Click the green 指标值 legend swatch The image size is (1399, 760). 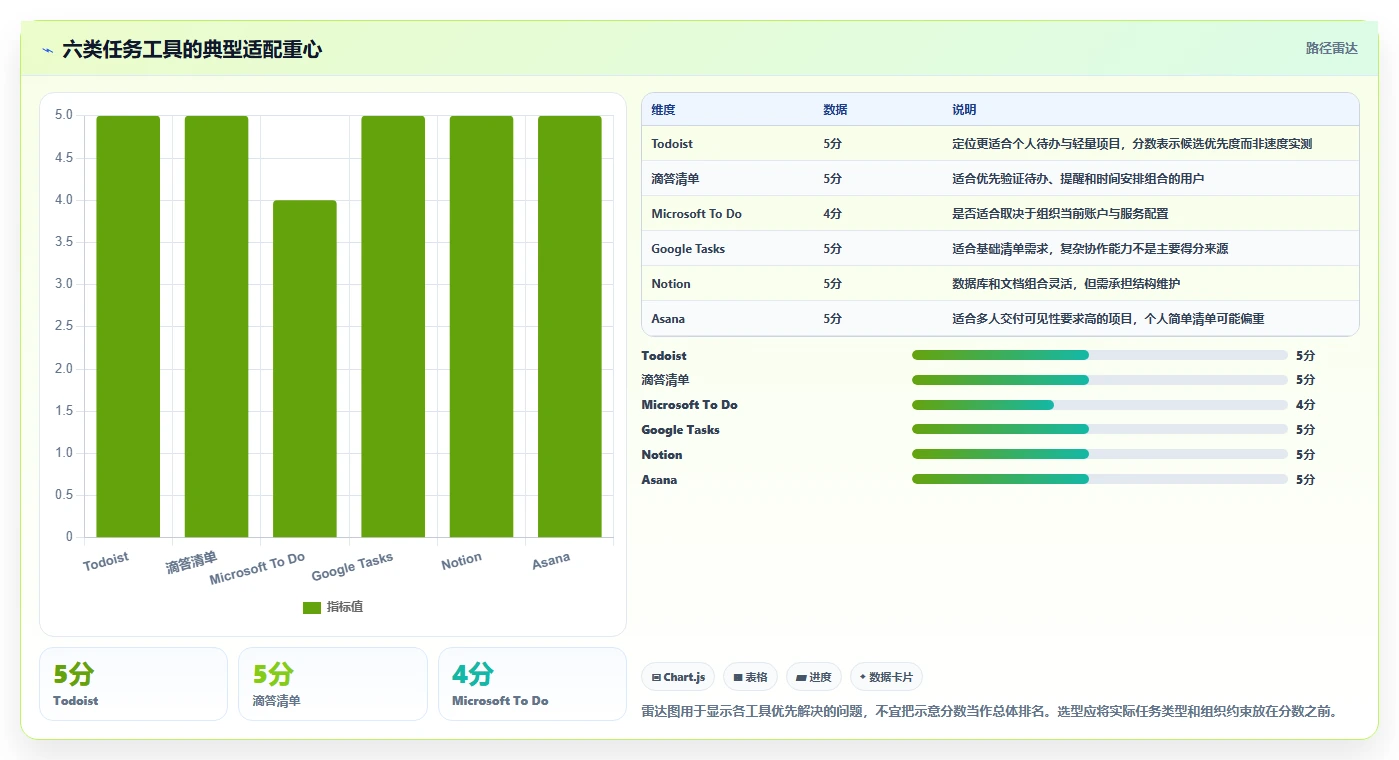pyautogui.click(x=312, y=607)
